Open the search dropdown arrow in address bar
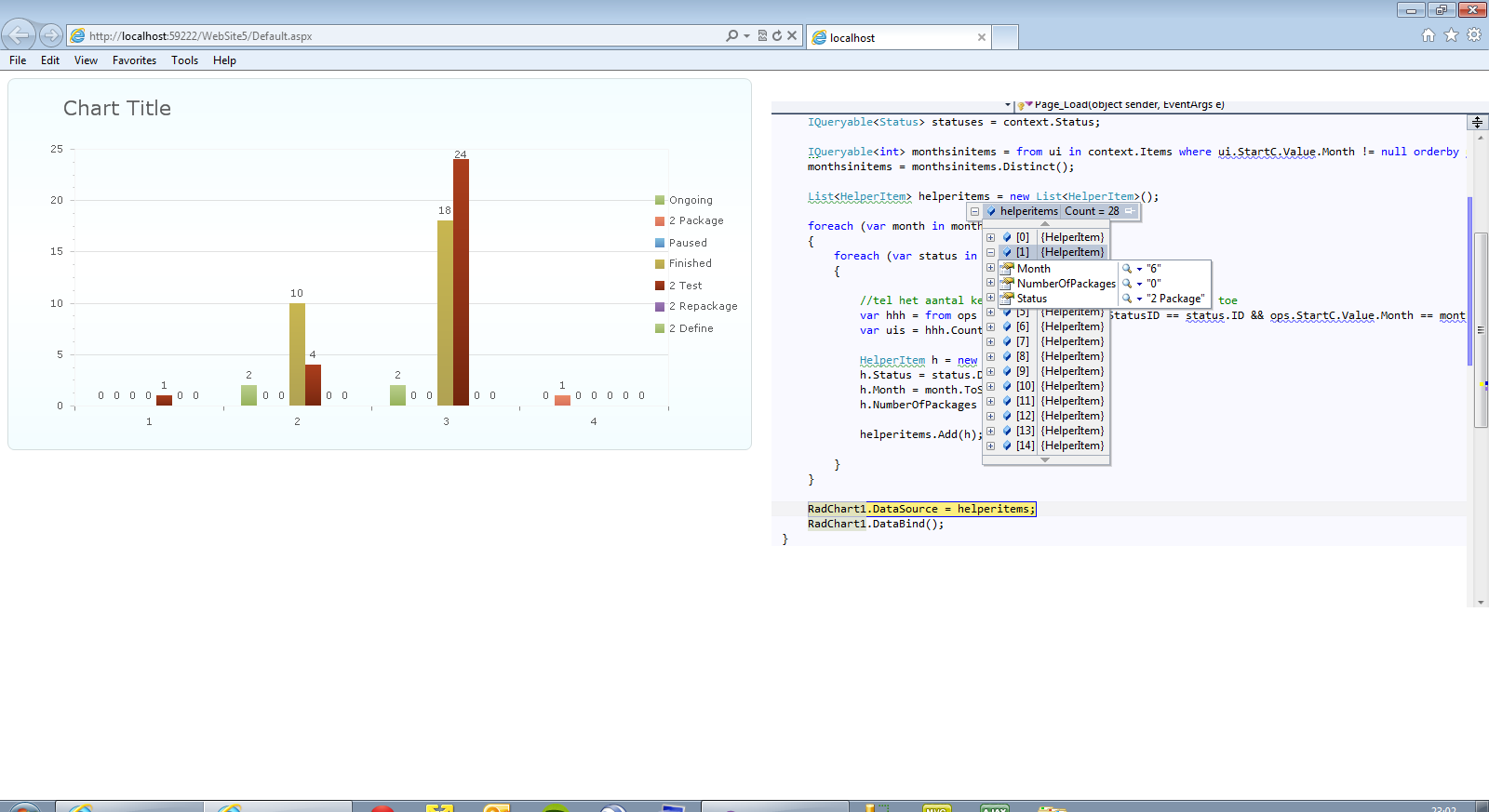 [x=746, y=36]
